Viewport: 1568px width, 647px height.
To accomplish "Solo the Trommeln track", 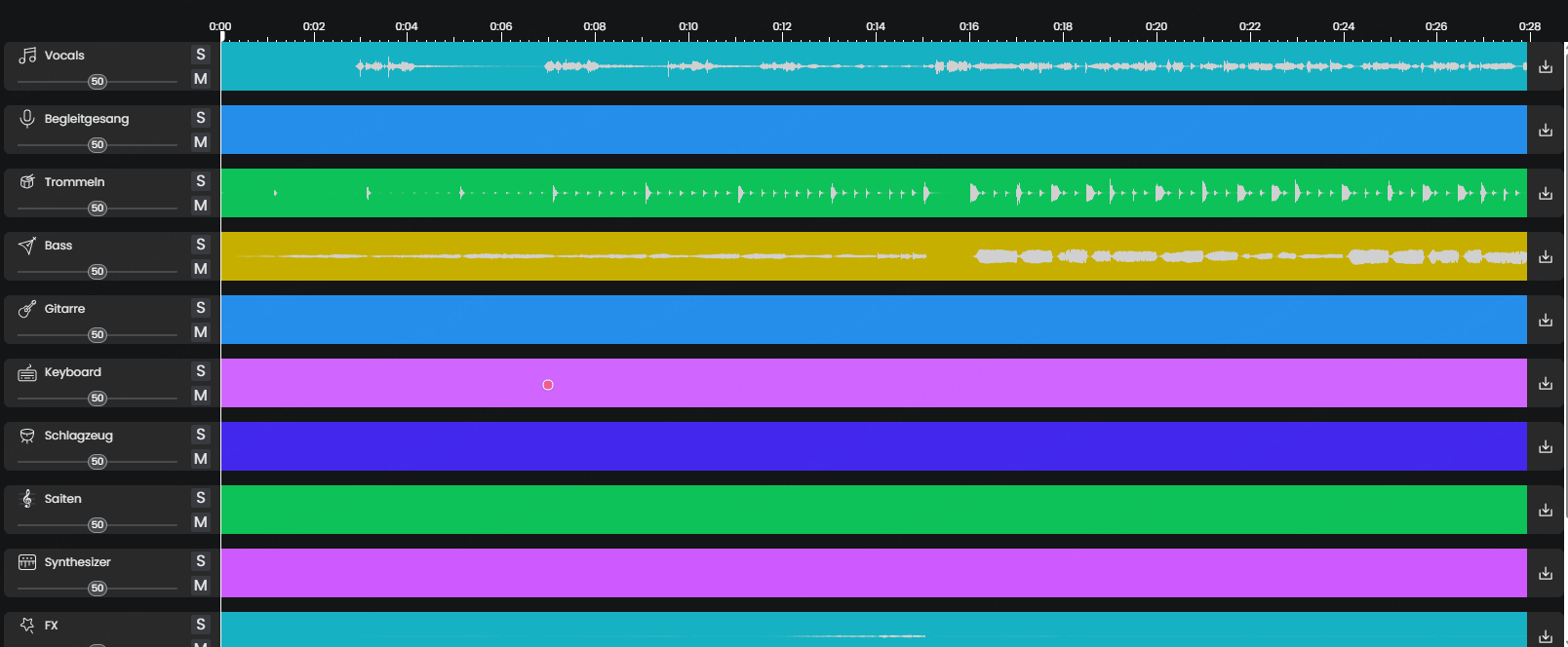I will (201, 181).
